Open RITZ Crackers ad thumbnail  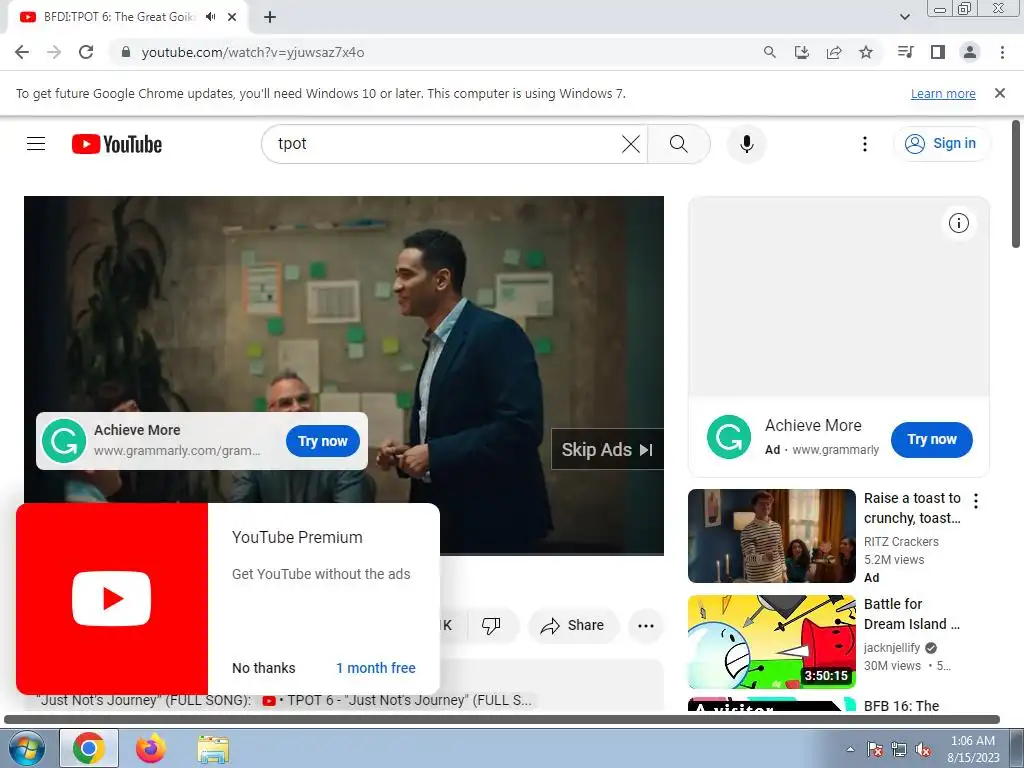771,536
